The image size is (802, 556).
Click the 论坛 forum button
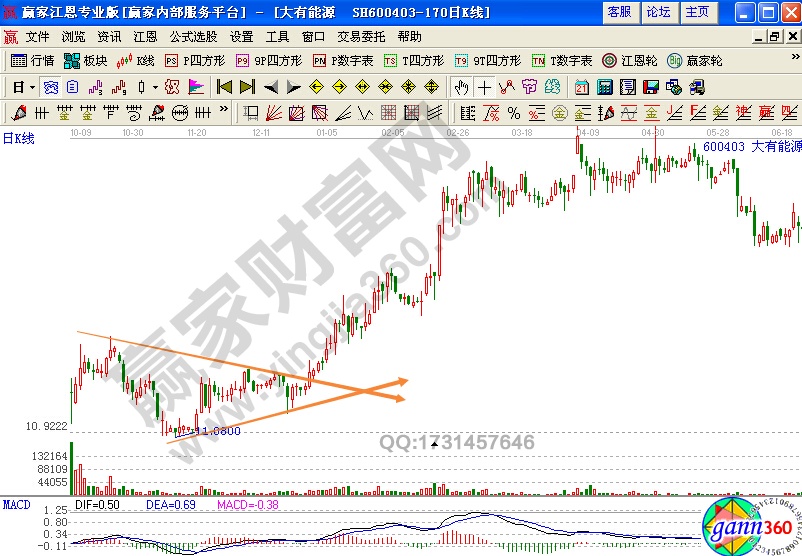[658, 12]
